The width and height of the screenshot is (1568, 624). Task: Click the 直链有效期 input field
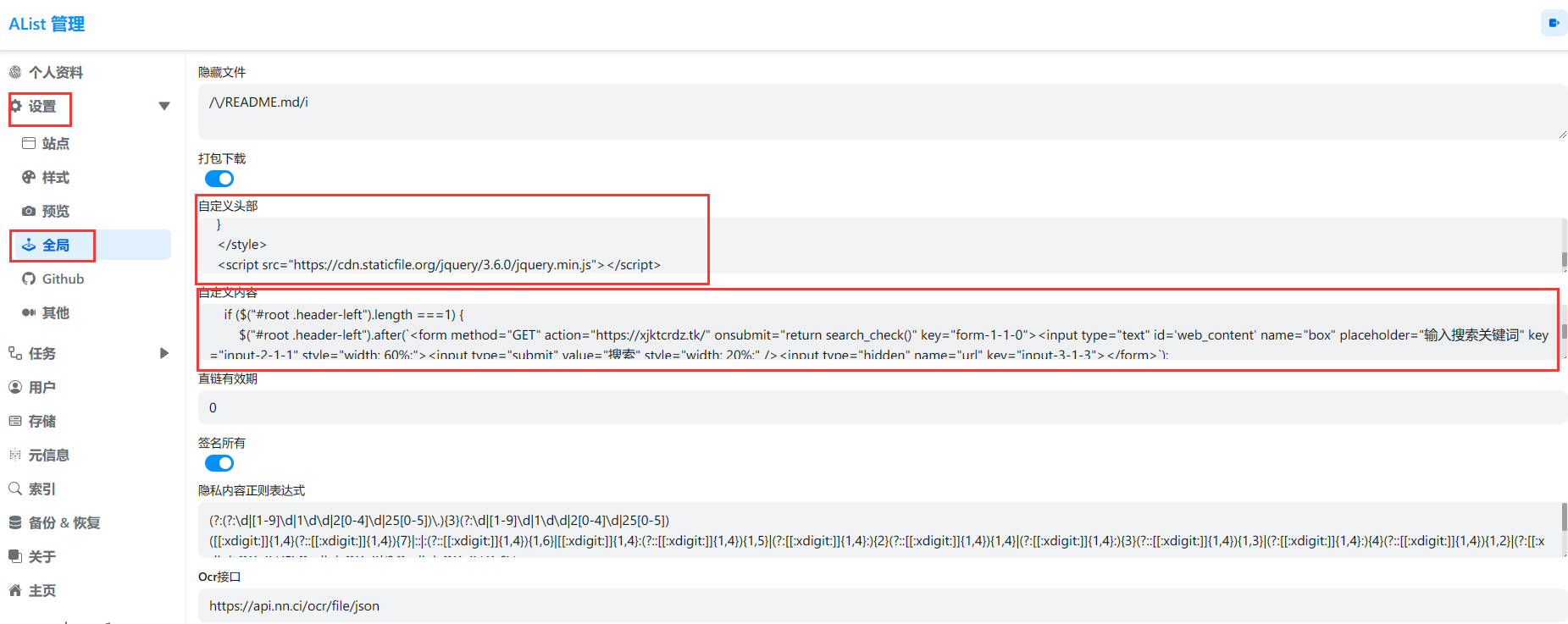[x=883, y=407]
